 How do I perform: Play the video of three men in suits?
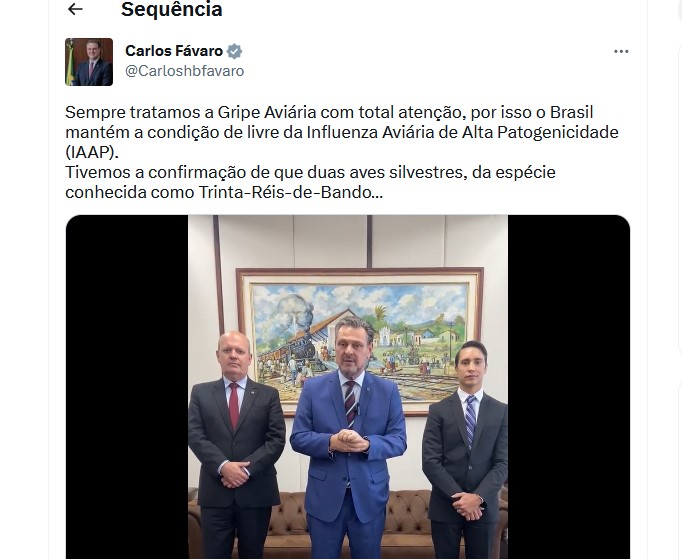[348, 387]
